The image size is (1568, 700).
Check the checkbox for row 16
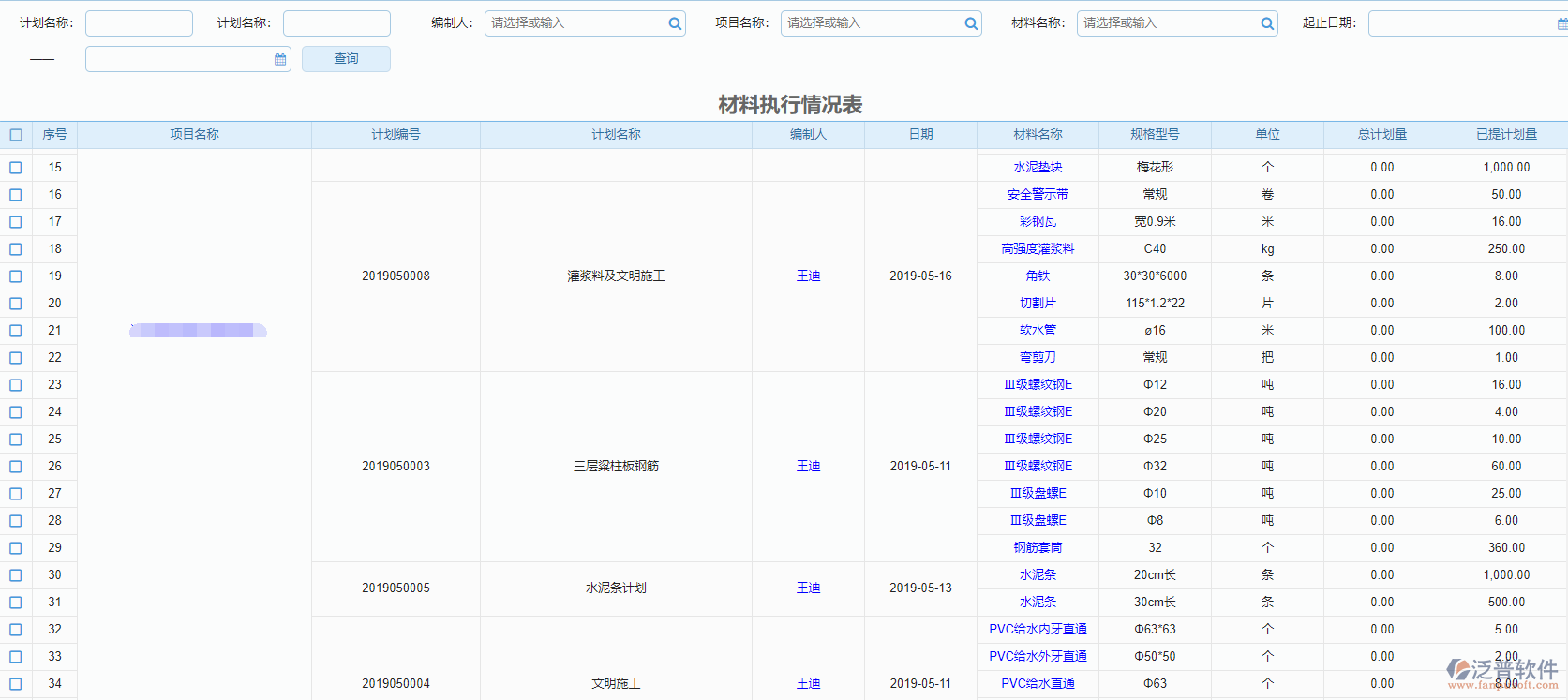pyautogui.click(x=16, y=195)
